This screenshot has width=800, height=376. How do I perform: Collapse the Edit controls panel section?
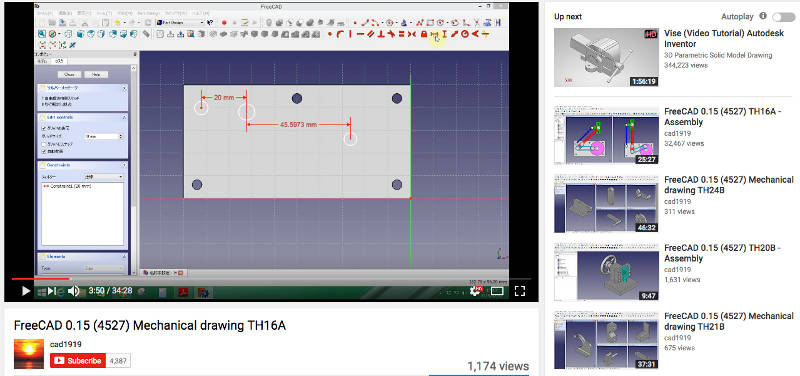124,117
